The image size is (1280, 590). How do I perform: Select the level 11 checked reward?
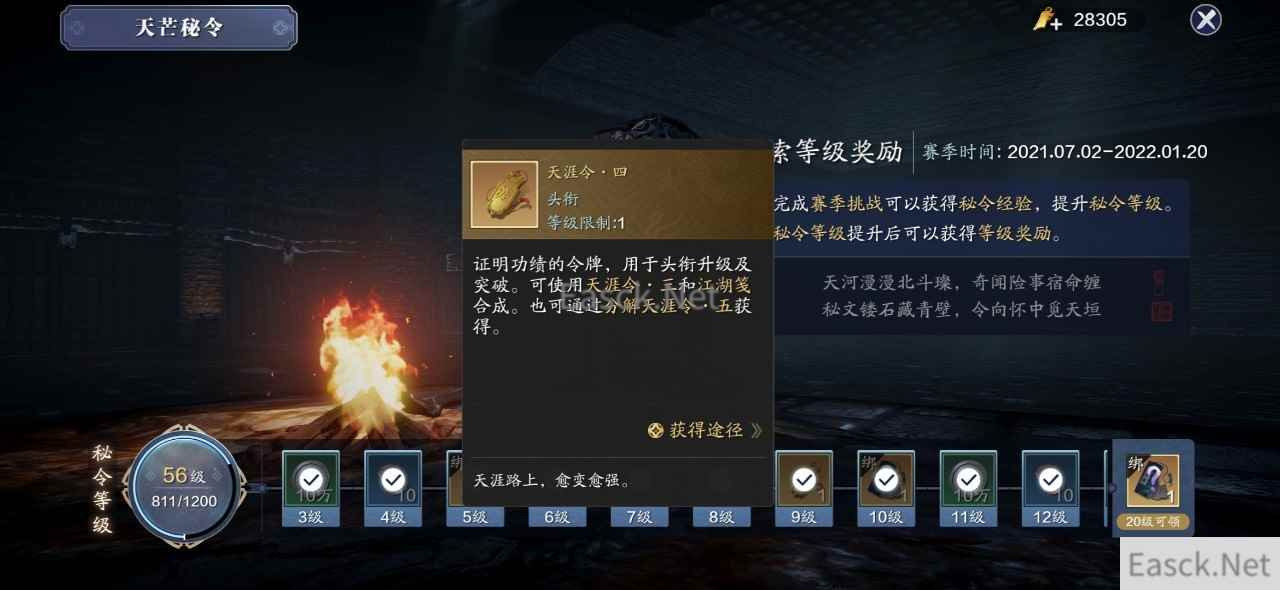pos(967,479)
